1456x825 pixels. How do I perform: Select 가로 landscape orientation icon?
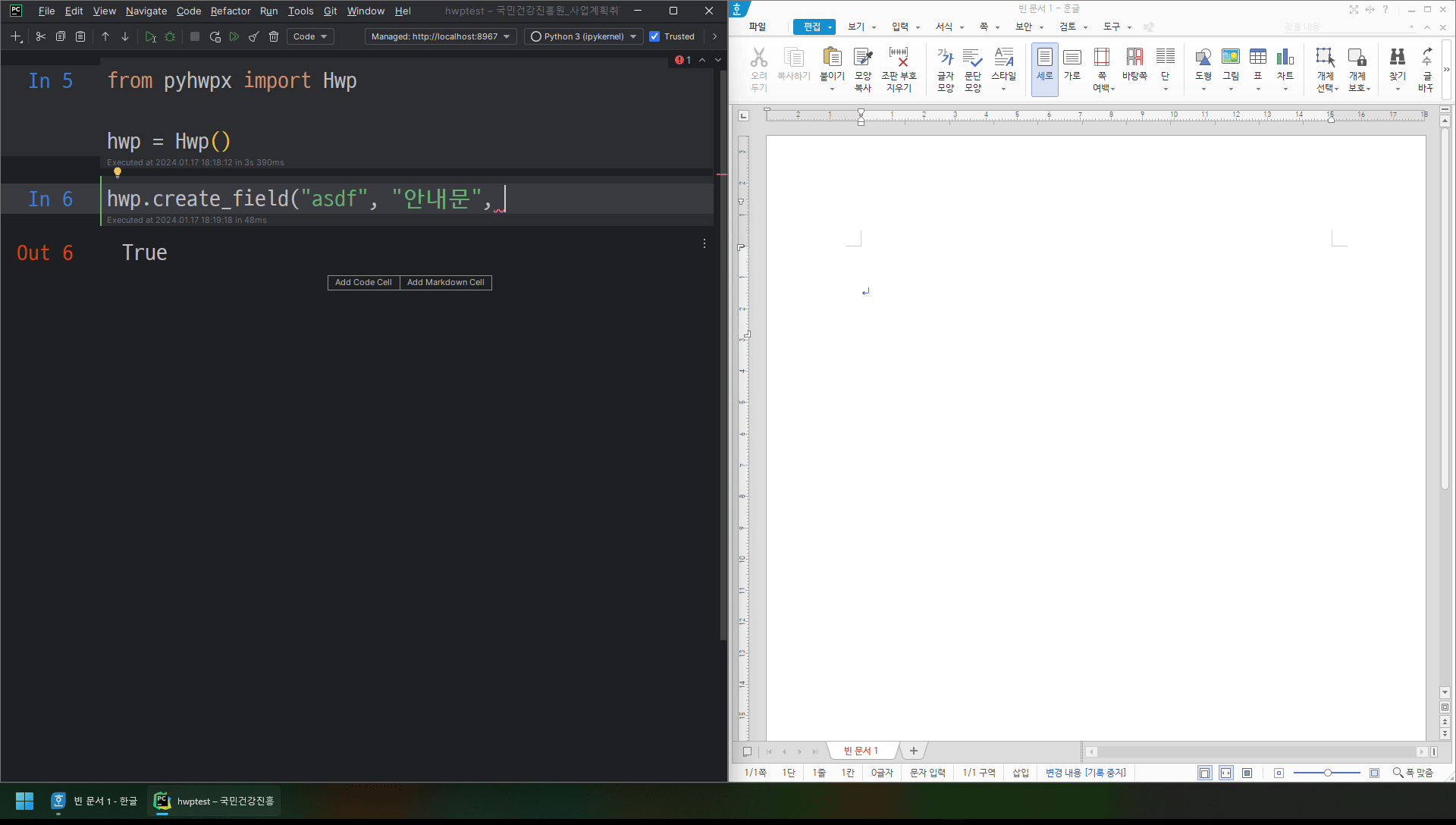(1072, 65)
